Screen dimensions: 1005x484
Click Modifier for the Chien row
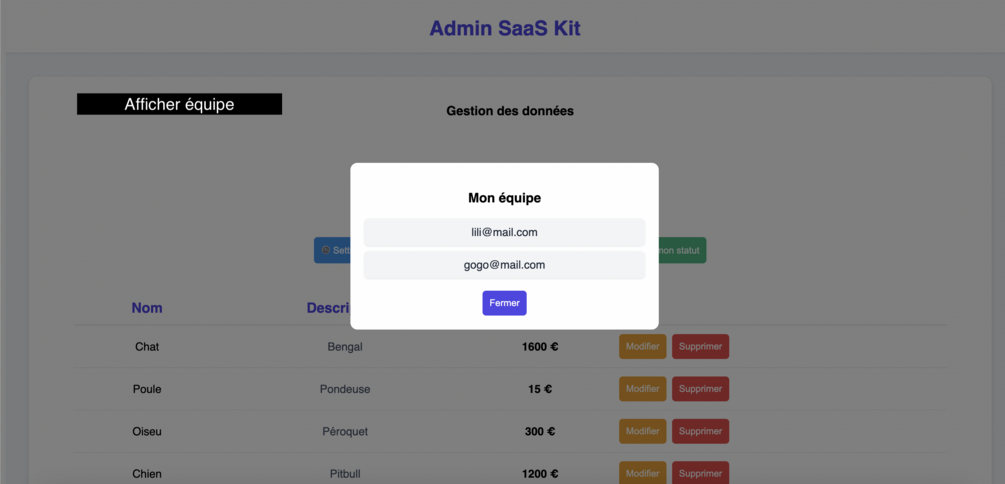pos(642,473)
